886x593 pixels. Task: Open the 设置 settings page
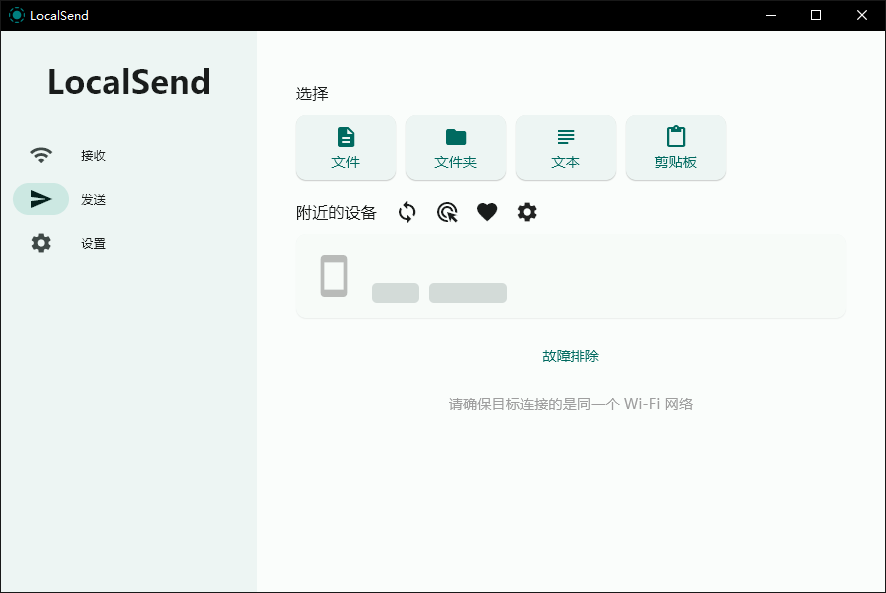[92, 243]
